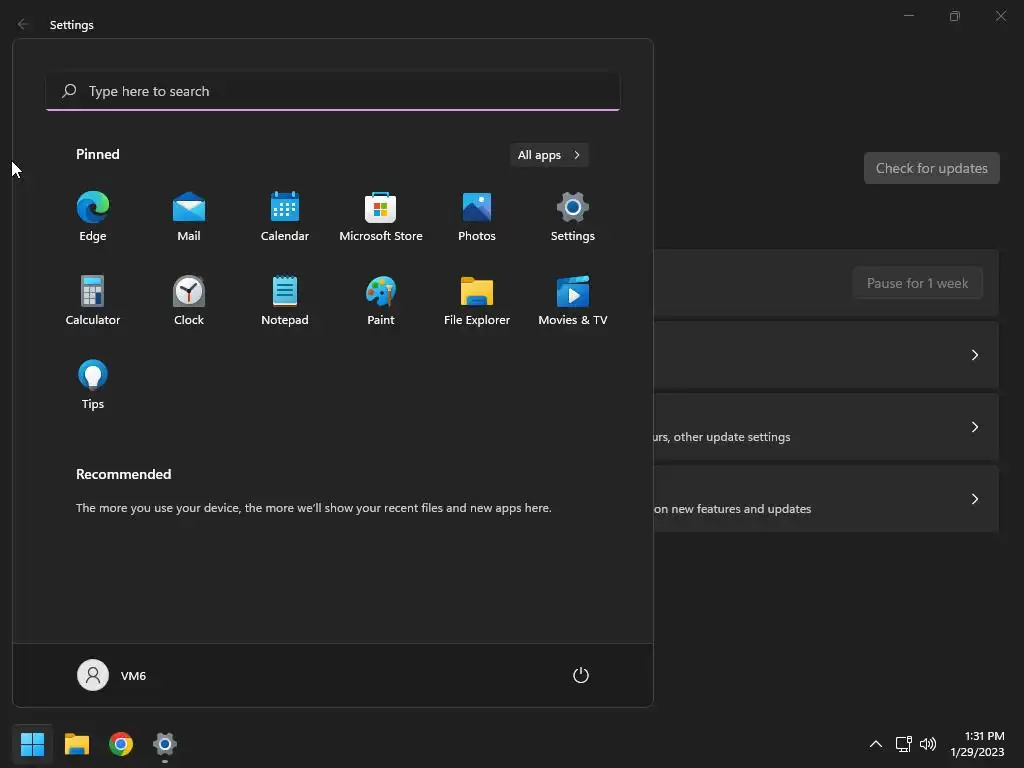
Task: Open the other update settings row chevron
Action: [x=974, y=426]
